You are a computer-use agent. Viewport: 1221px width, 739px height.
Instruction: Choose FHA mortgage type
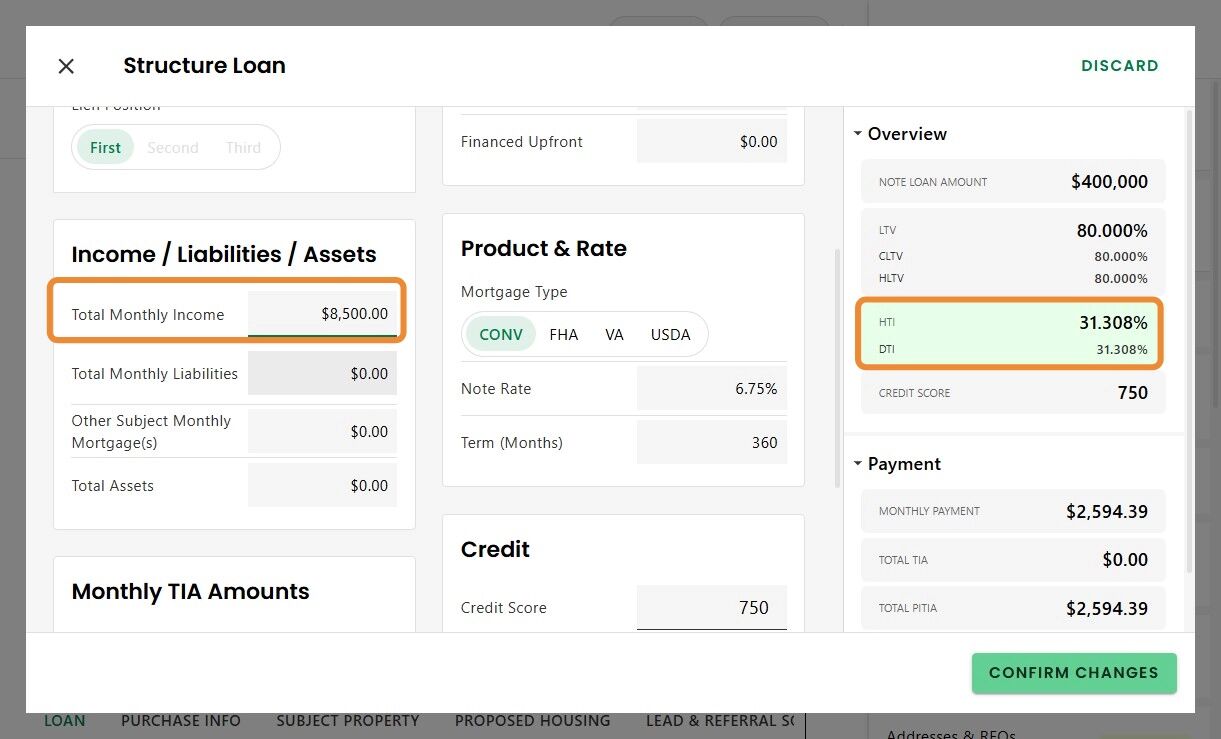(x=564, y=335)
